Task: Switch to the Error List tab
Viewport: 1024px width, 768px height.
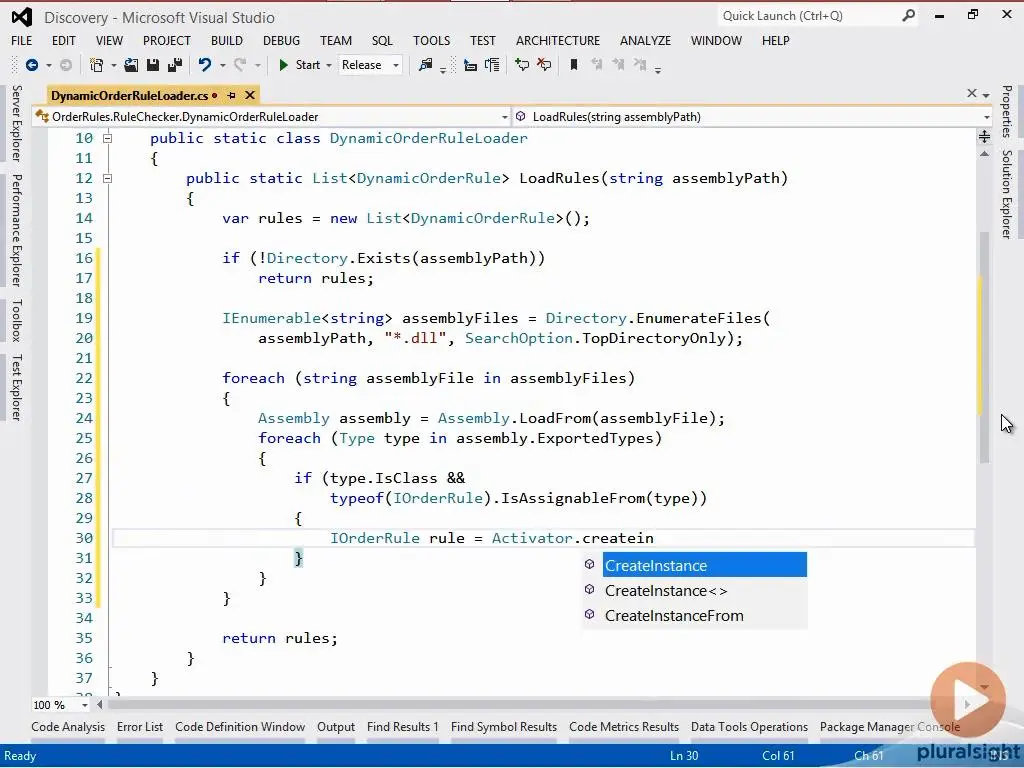Action: (x=139, y=727)
